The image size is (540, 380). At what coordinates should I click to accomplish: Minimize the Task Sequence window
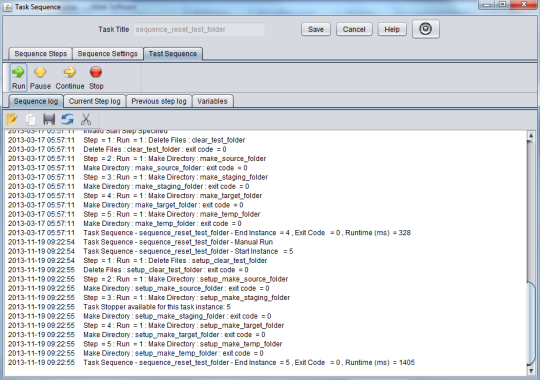487,5
